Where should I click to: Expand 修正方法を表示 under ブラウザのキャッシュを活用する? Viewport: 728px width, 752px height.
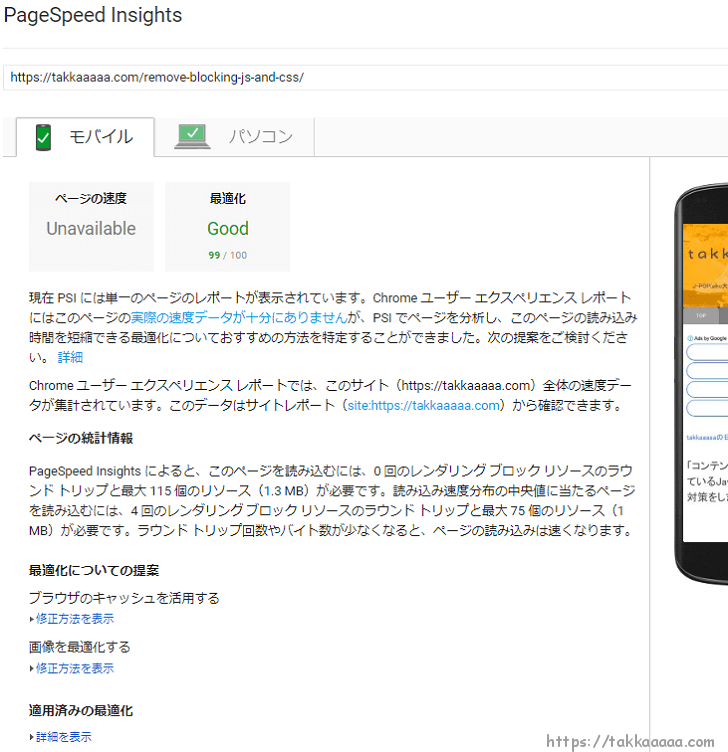pyautogui.click(x=74, y=619)
